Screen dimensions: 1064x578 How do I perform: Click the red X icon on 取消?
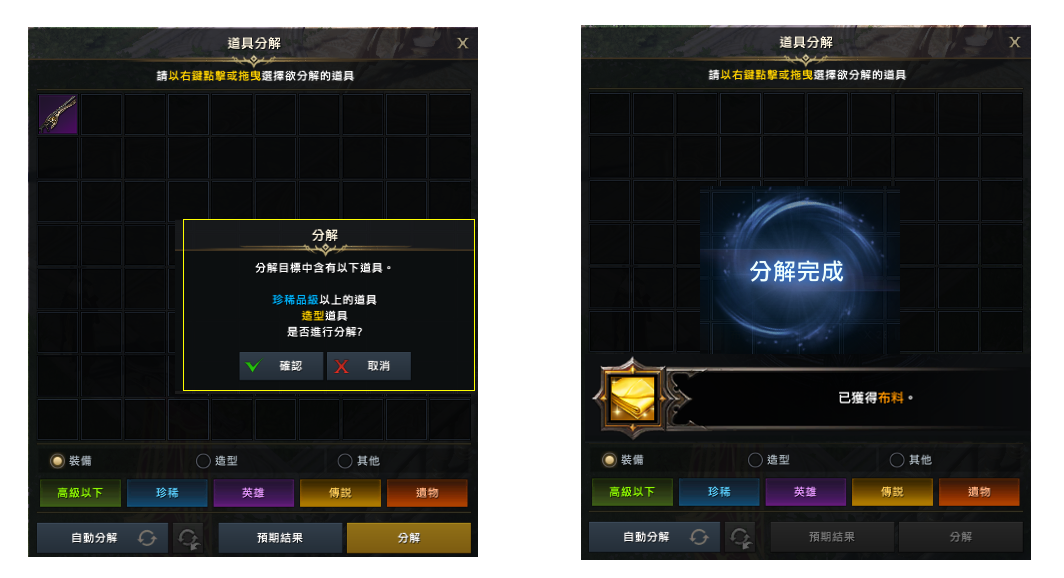coord(341,366)
